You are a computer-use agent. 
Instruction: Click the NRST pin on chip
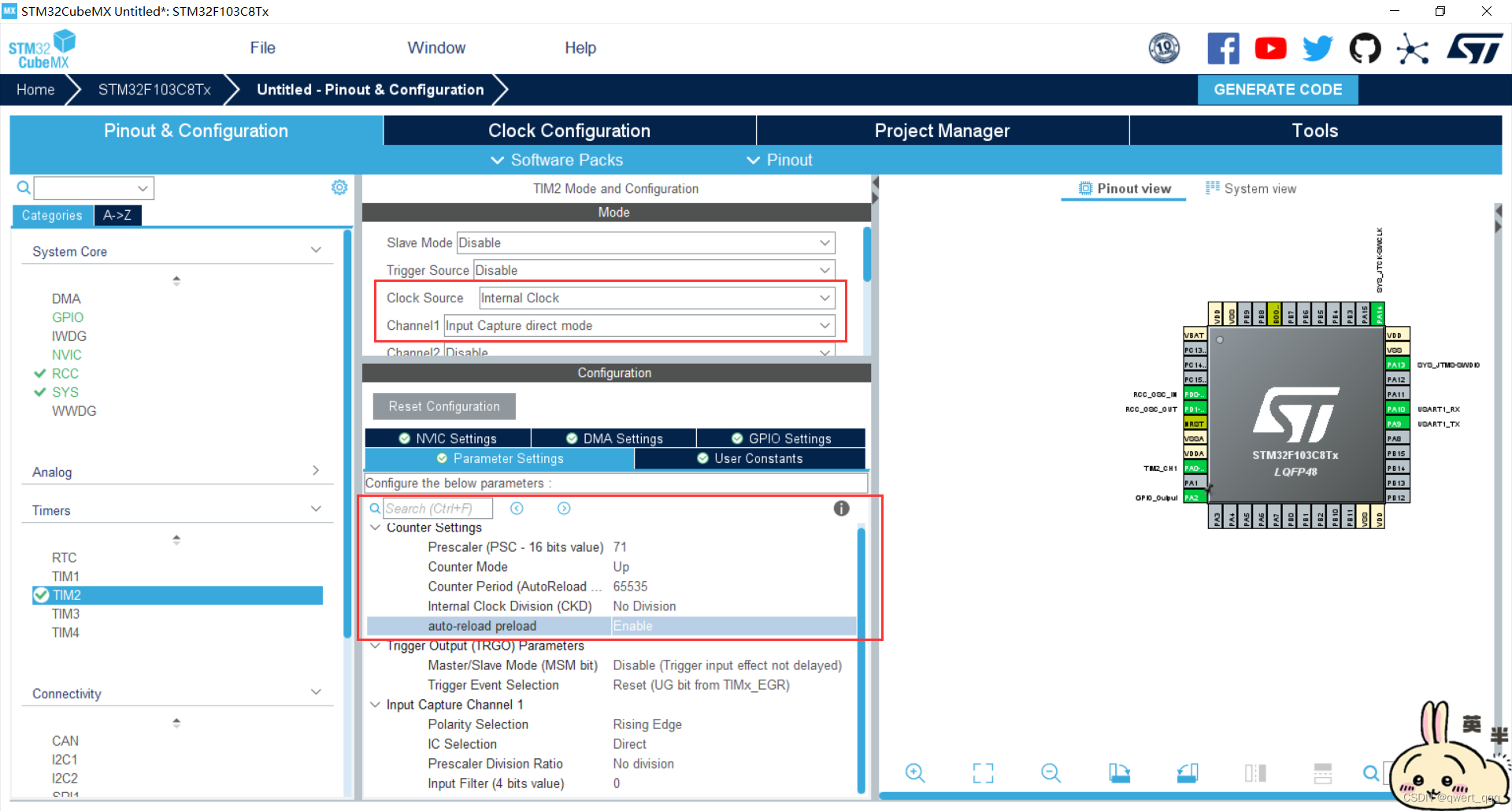coord(1195,424)
